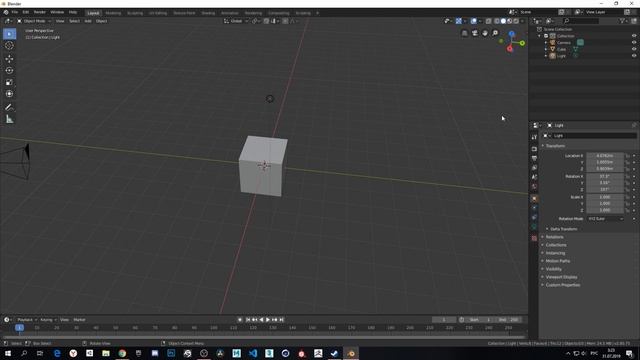Click the Location X value field

[605, 156]
